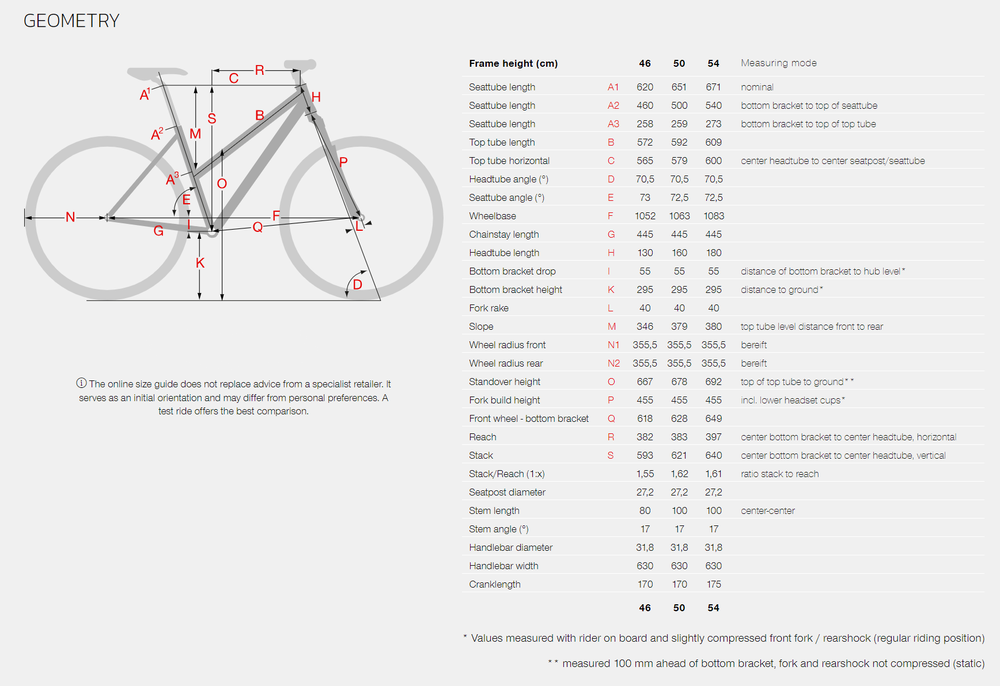This screenshot has height=686, width=1000.
Task: Click the K height label in the bike diagram
Action: click(200, 263)
